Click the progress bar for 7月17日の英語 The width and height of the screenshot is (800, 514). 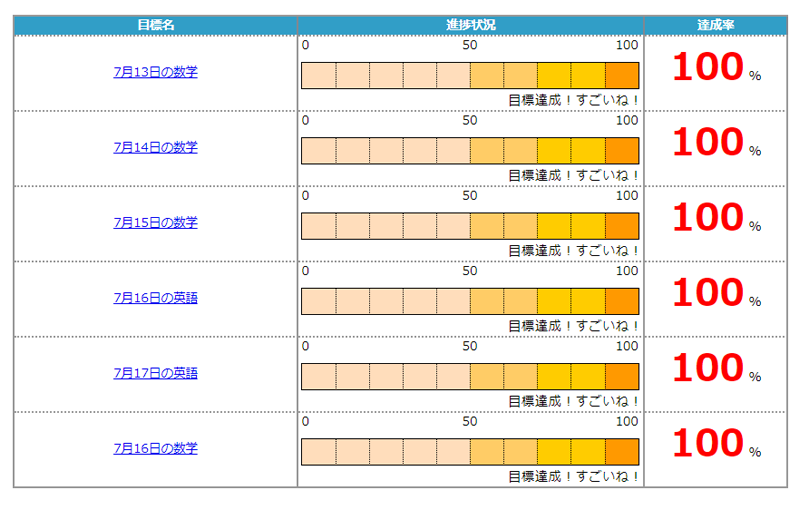tap(470, 376)
